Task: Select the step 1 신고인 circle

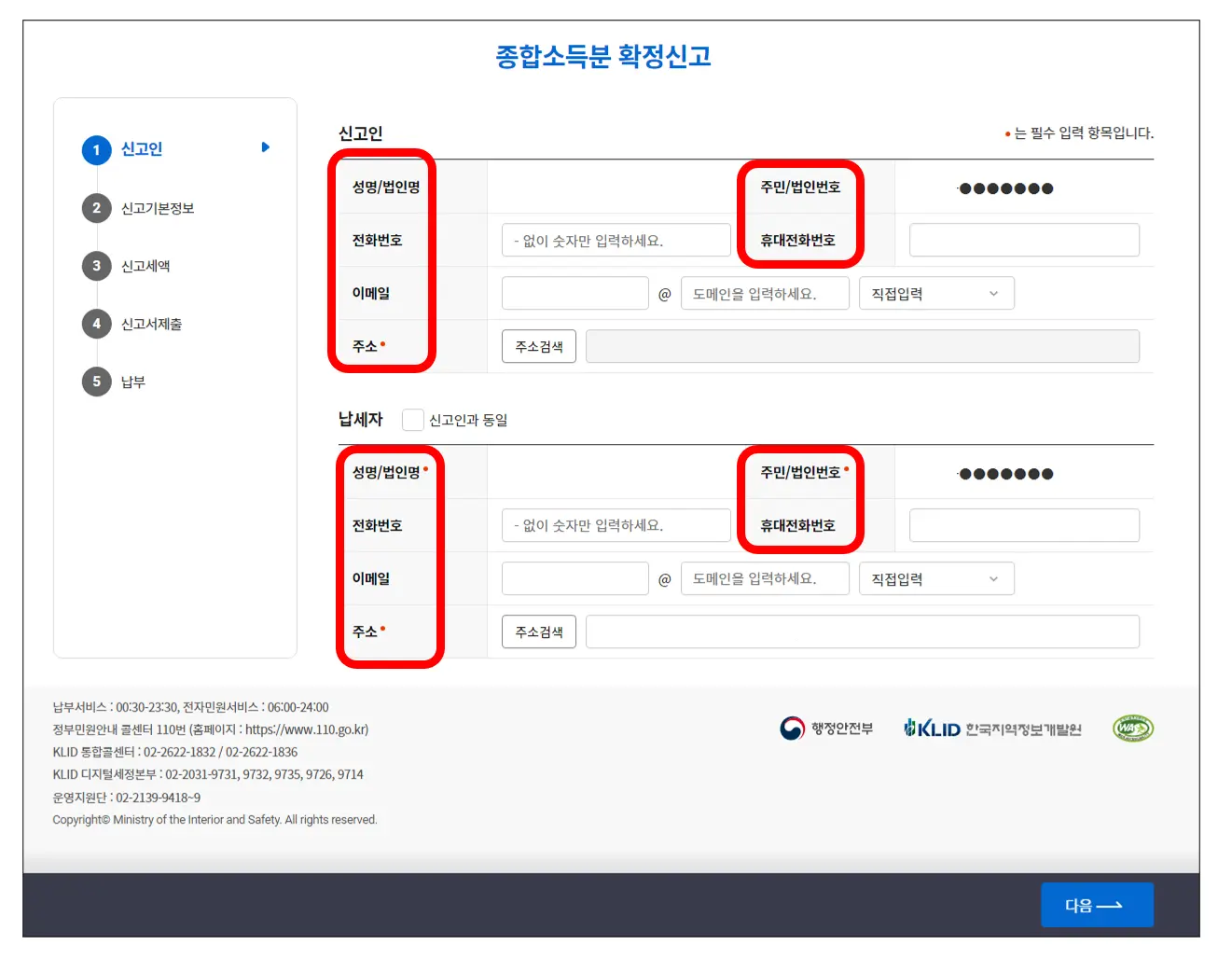Action: [x=96, y=149]
